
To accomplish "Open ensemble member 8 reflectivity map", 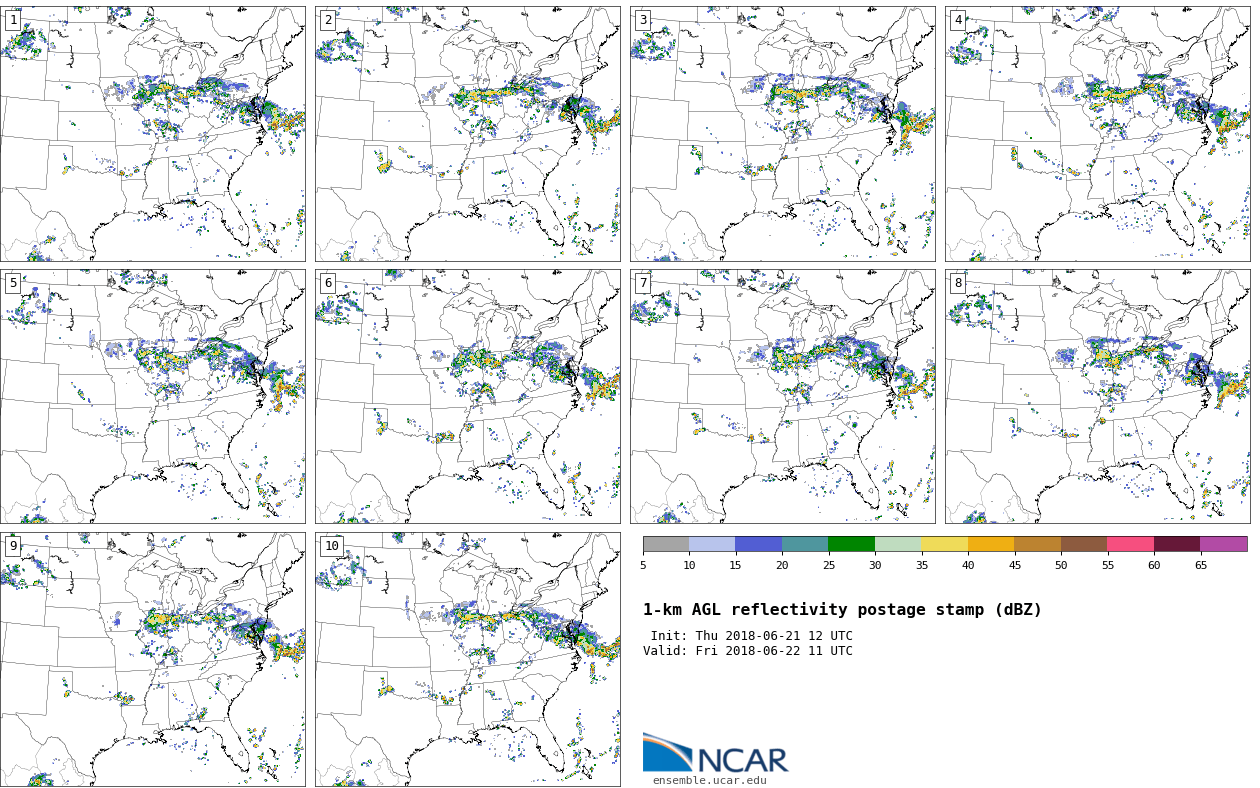I will tap(1097, 396).
